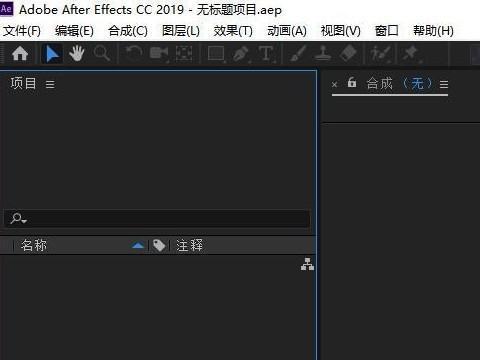Open the 视图(V) menu
This screenshot has height=360, width=480.
[x=340, y=31]
